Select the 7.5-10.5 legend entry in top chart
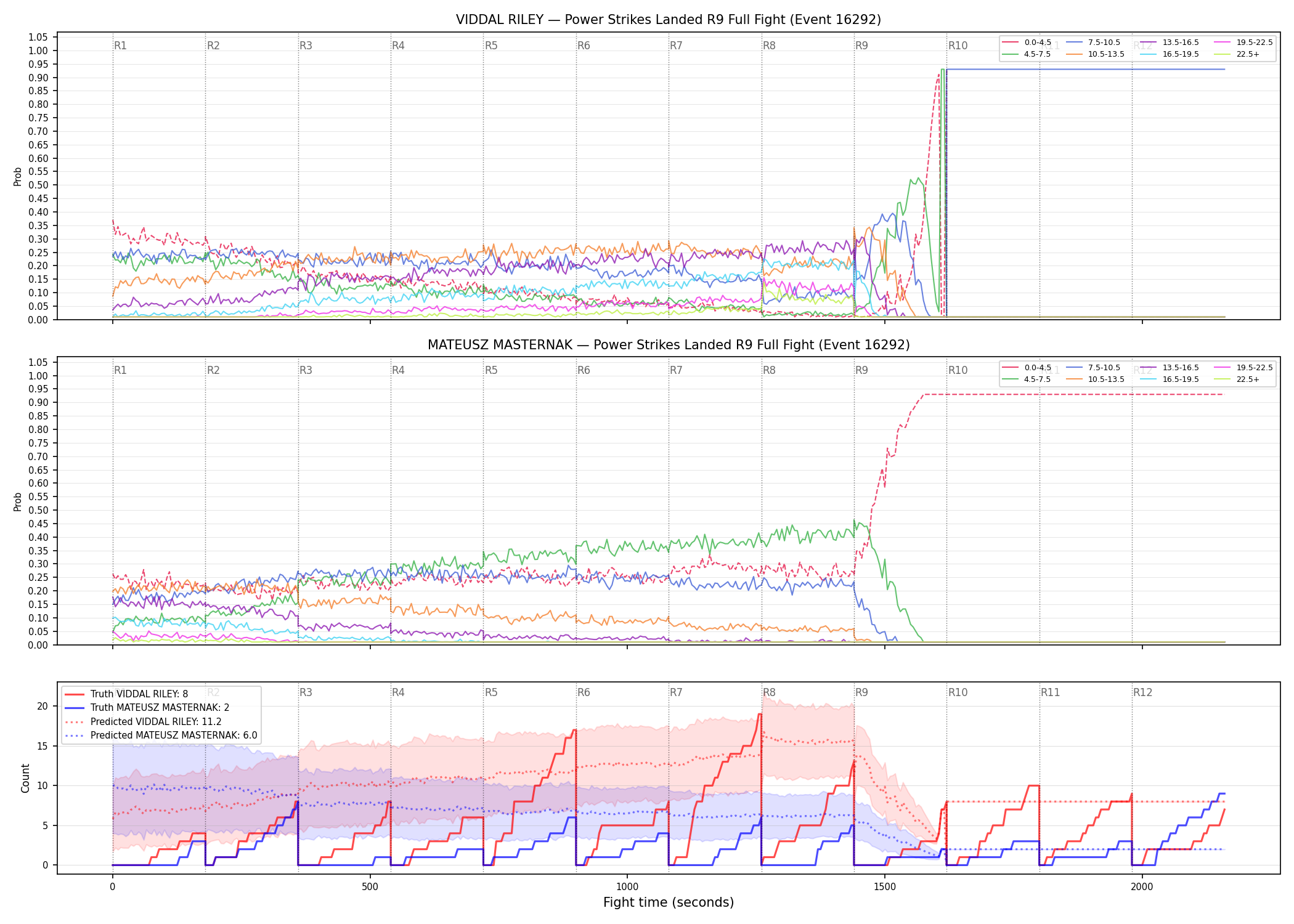The image size is (1294, 924). [1093, 43]
